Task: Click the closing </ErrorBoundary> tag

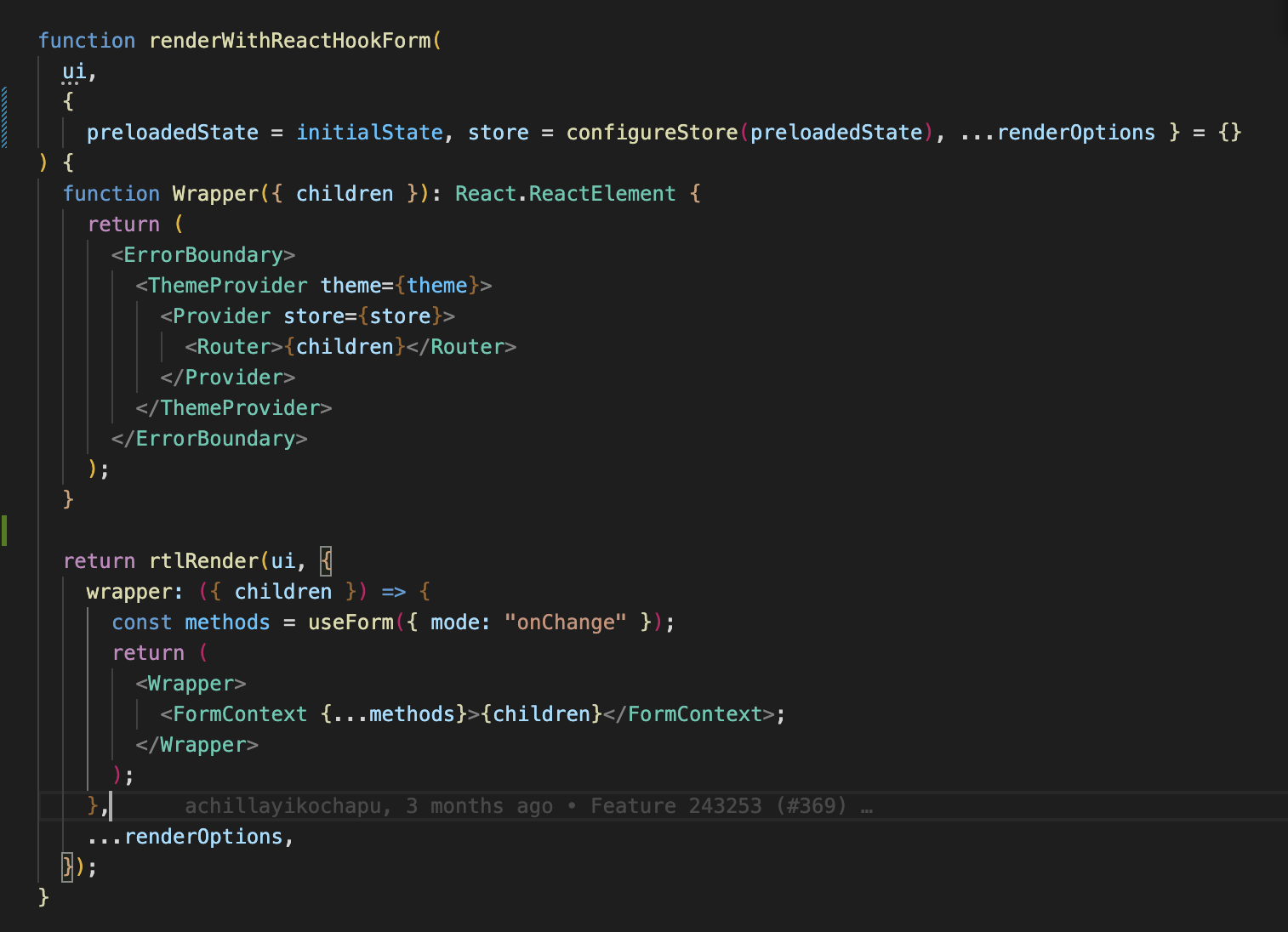Action: [x=209, y=439]
